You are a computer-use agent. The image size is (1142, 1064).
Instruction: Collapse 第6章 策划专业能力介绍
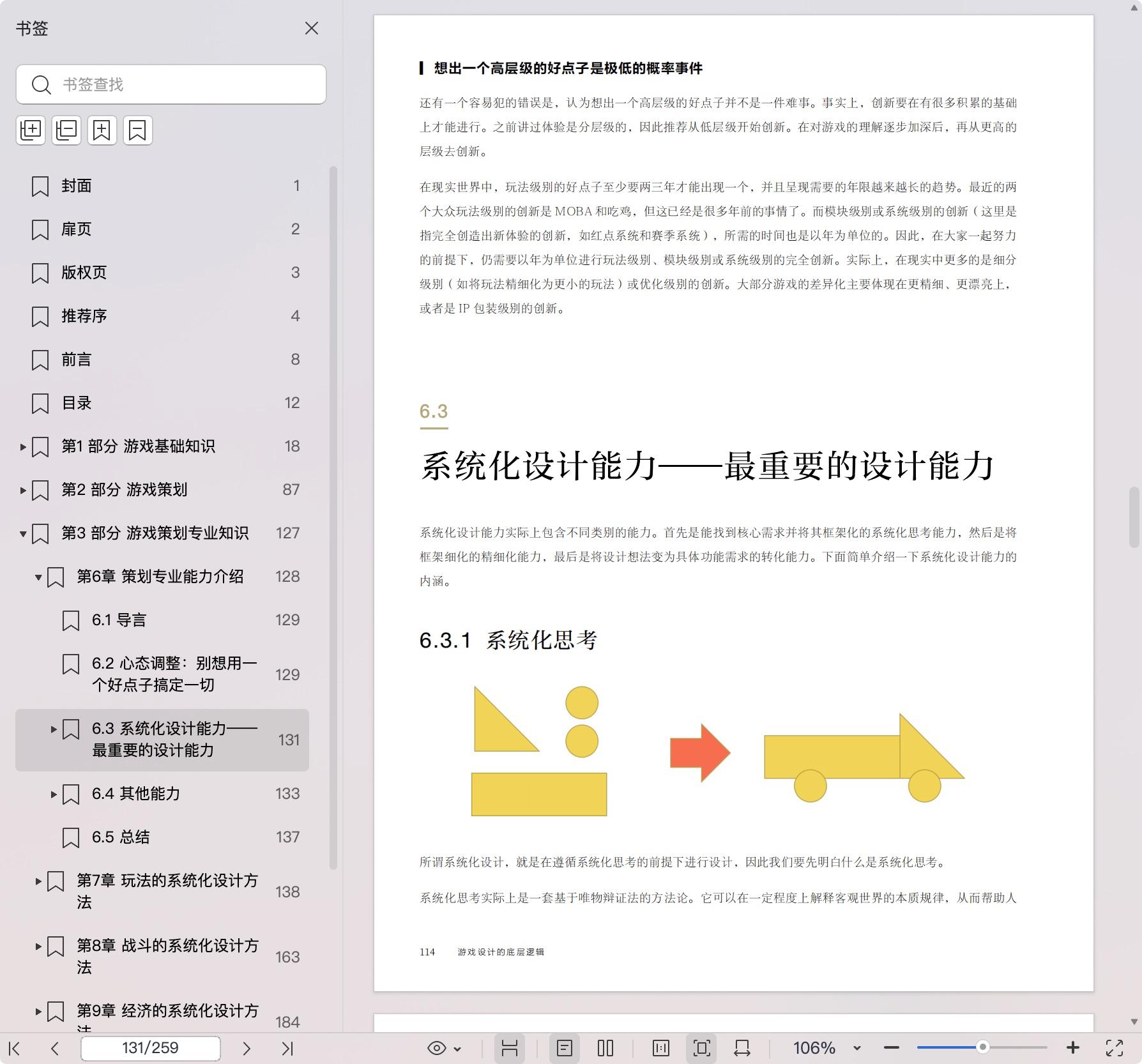[38, 577]
